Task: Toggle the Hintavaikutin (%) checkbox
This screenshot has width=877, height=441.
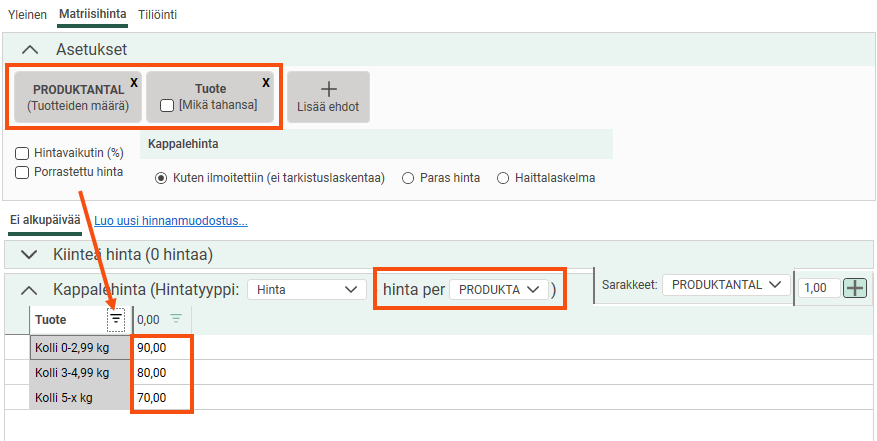Action: pyautogui.click(x=22, y=154)
